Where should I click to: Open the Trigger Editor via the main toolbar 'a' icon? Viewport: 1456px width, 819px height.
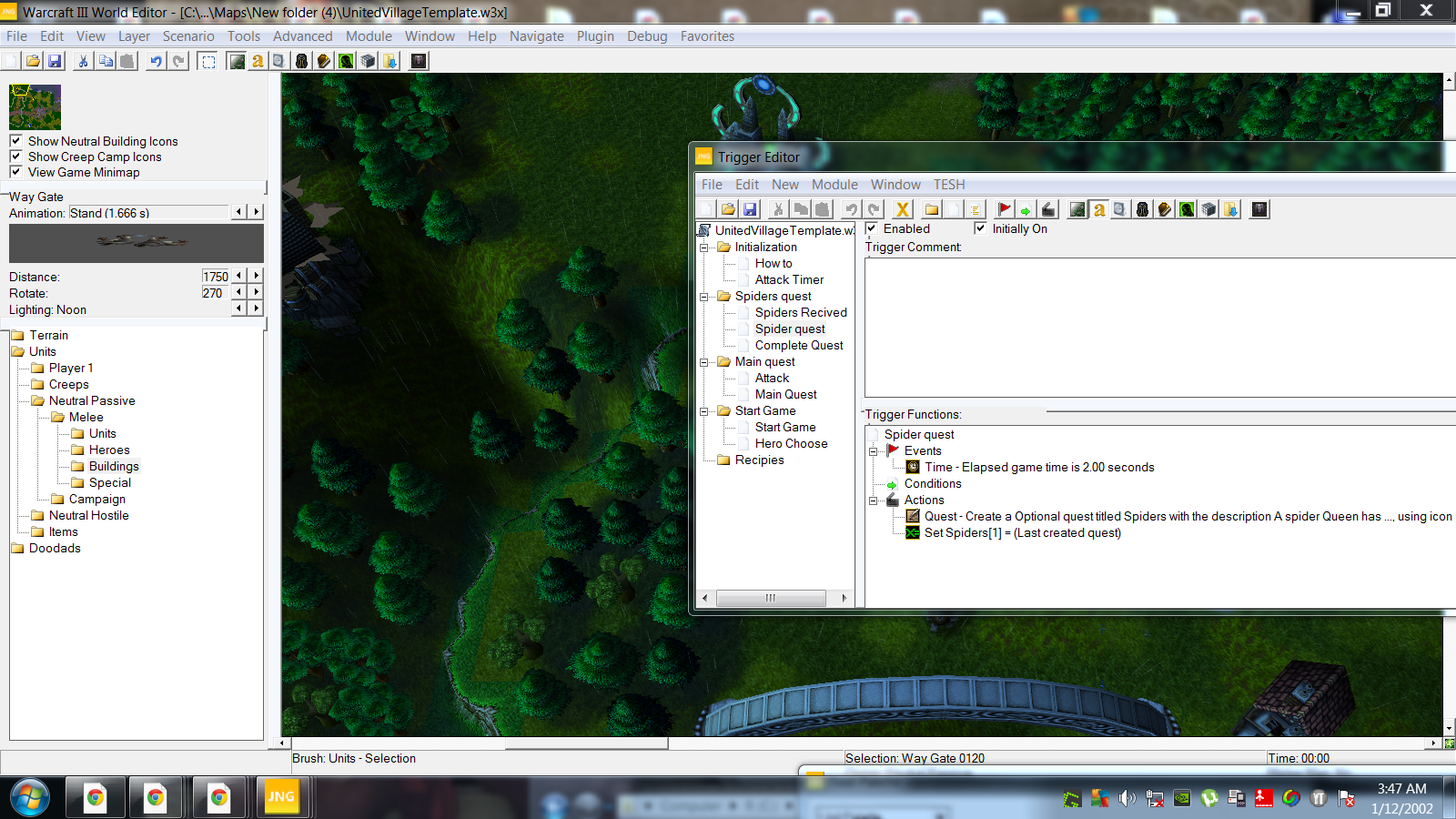click(258, 61)
